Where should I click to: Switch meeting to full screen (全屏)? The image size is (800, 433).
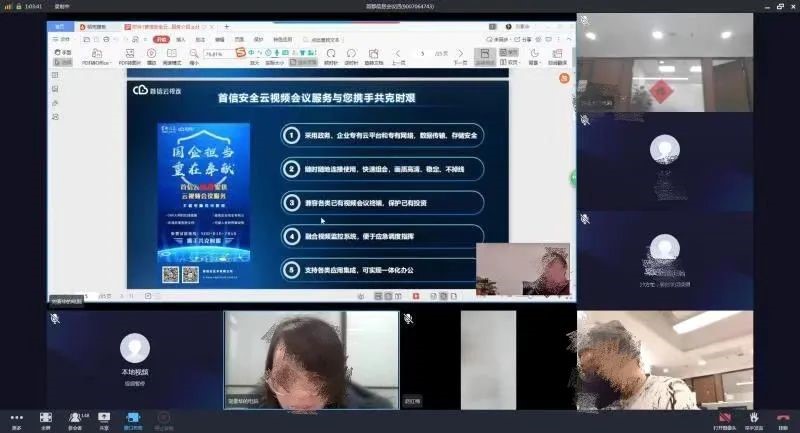point(46,421)
